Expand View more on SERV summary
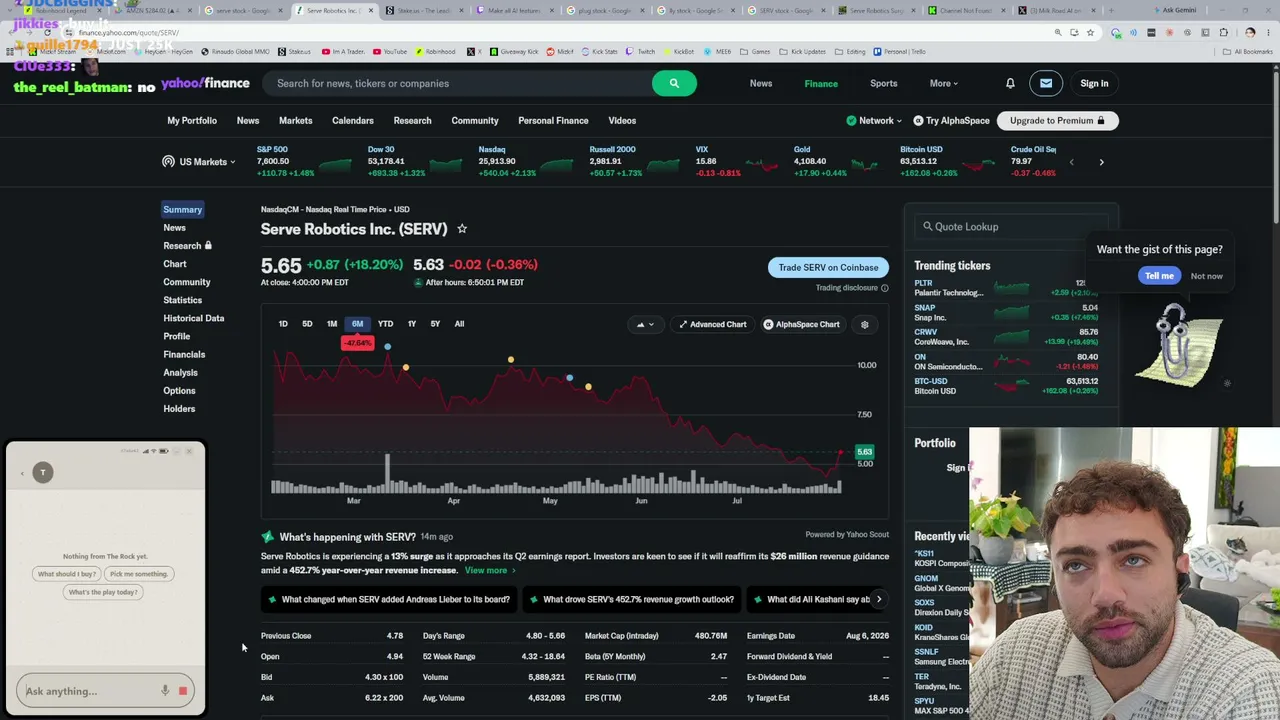Image resolution: width=1280 pixels, height=720 pixels. coord(490,570)
